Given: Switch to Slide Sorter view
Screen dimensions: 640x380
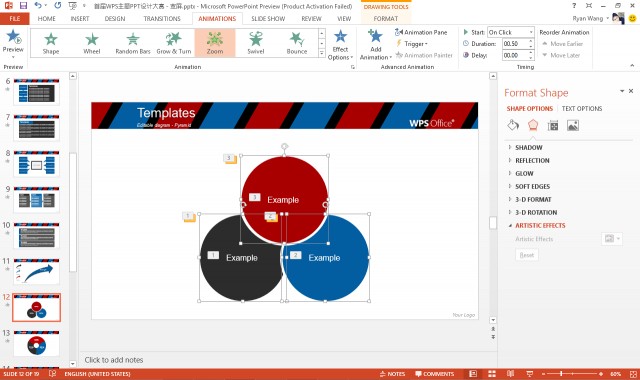Looking at the screenshot, I should click(x=492, y=374).
